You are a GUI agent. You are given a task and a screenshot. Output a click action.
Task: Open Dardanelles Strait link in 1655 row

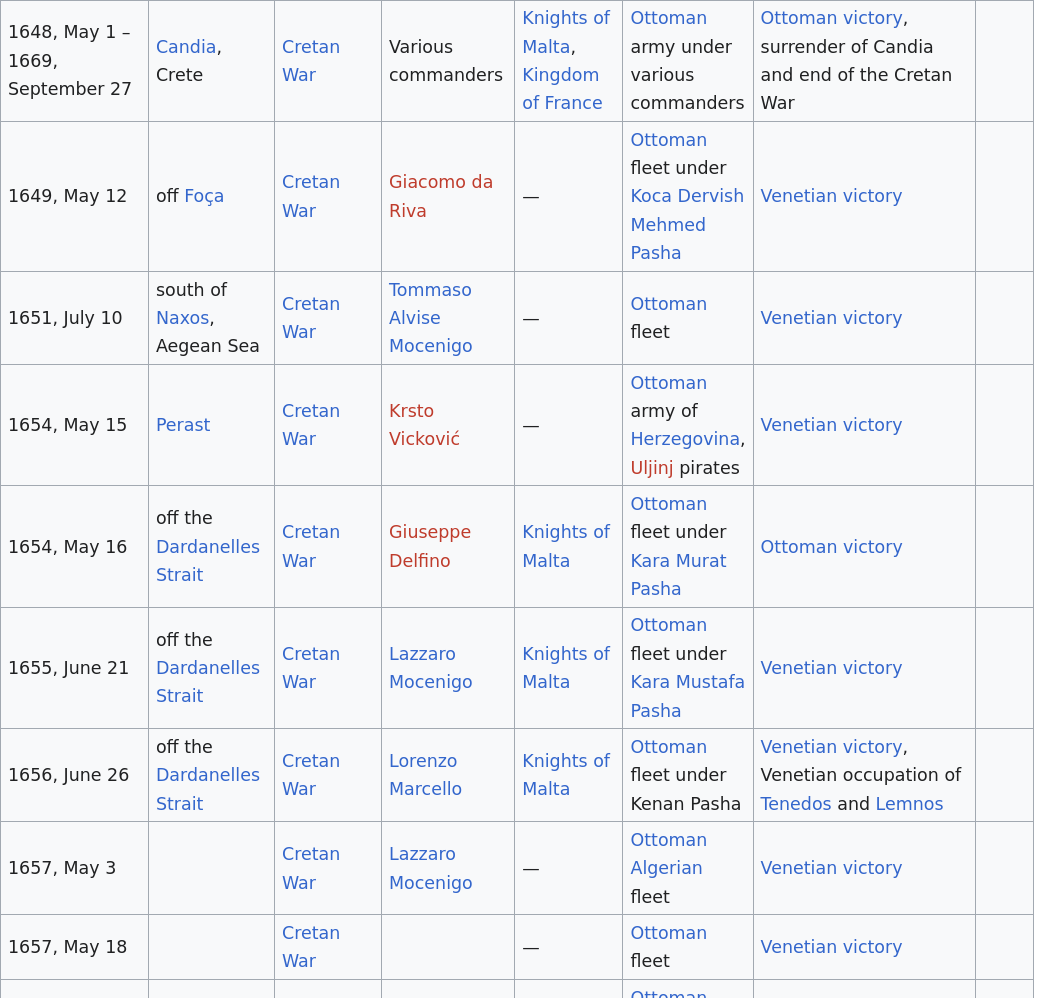(x=208, y=682)
